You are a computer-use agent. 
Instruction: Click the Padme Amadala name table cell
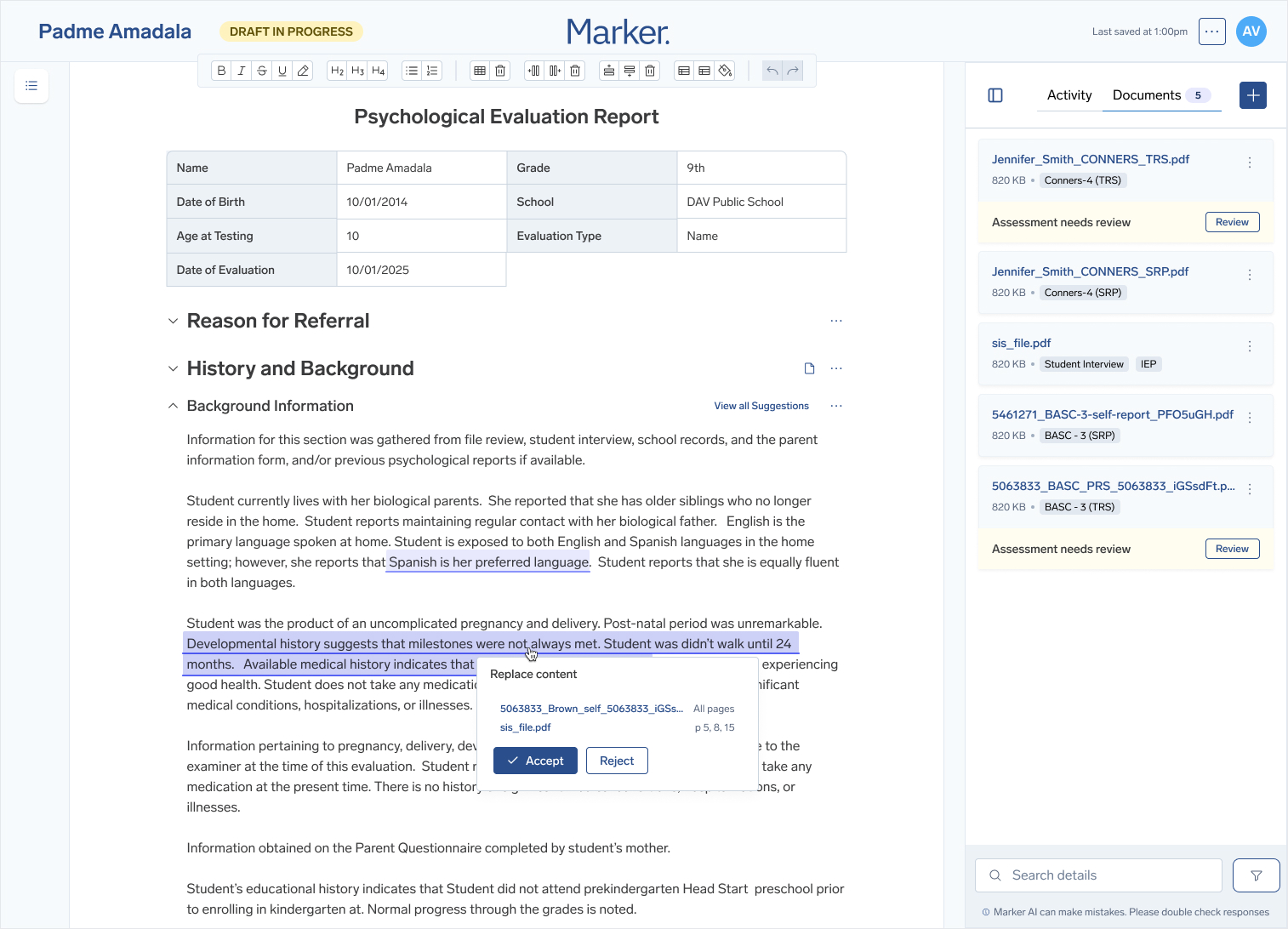click(x=421, y=168)
